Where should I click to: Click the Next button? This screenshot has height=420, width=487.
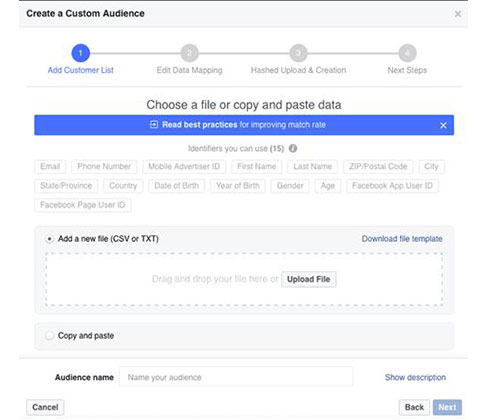coord(447,407)
